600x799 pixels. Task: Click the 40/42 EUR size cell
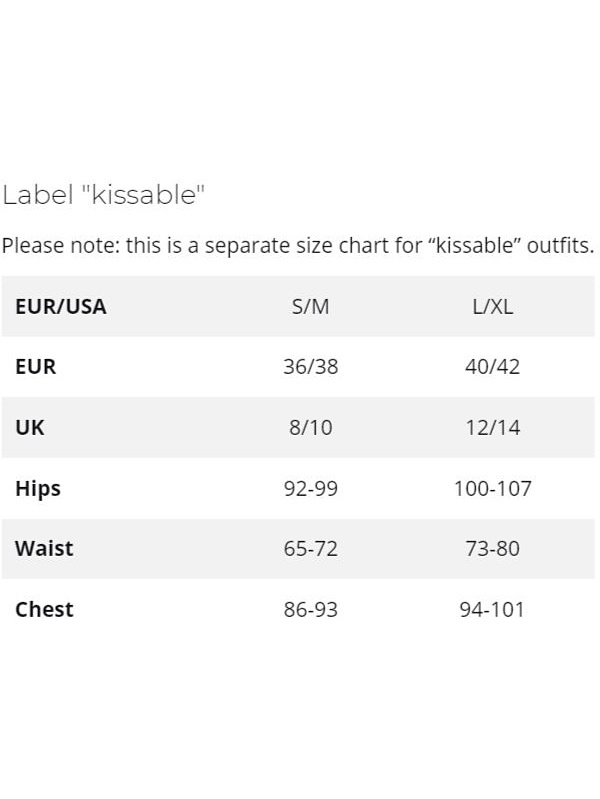coord(492,367)
